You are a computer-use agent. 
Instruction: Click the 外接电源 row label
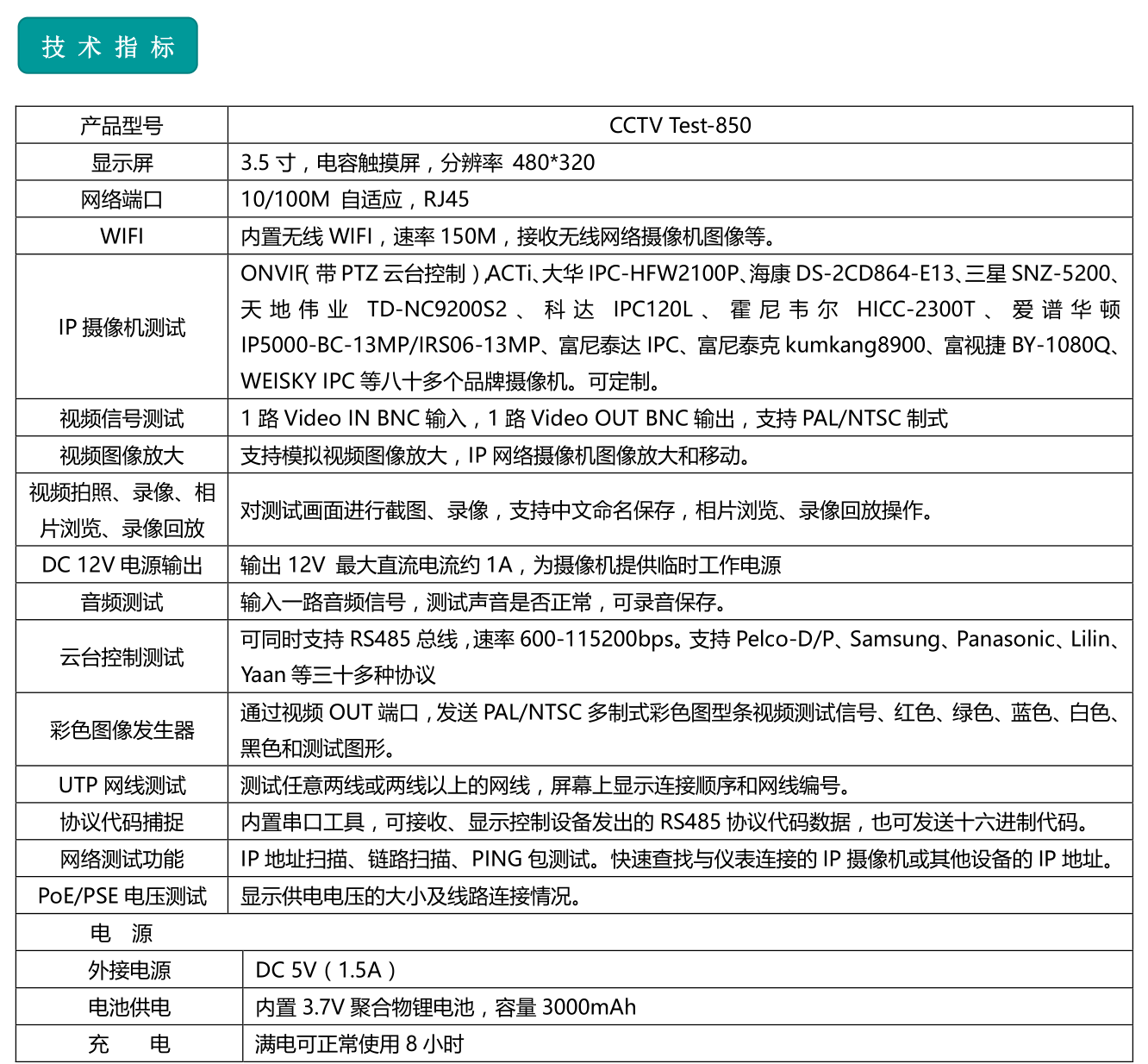pyautogui.click(x=129, y=971)
